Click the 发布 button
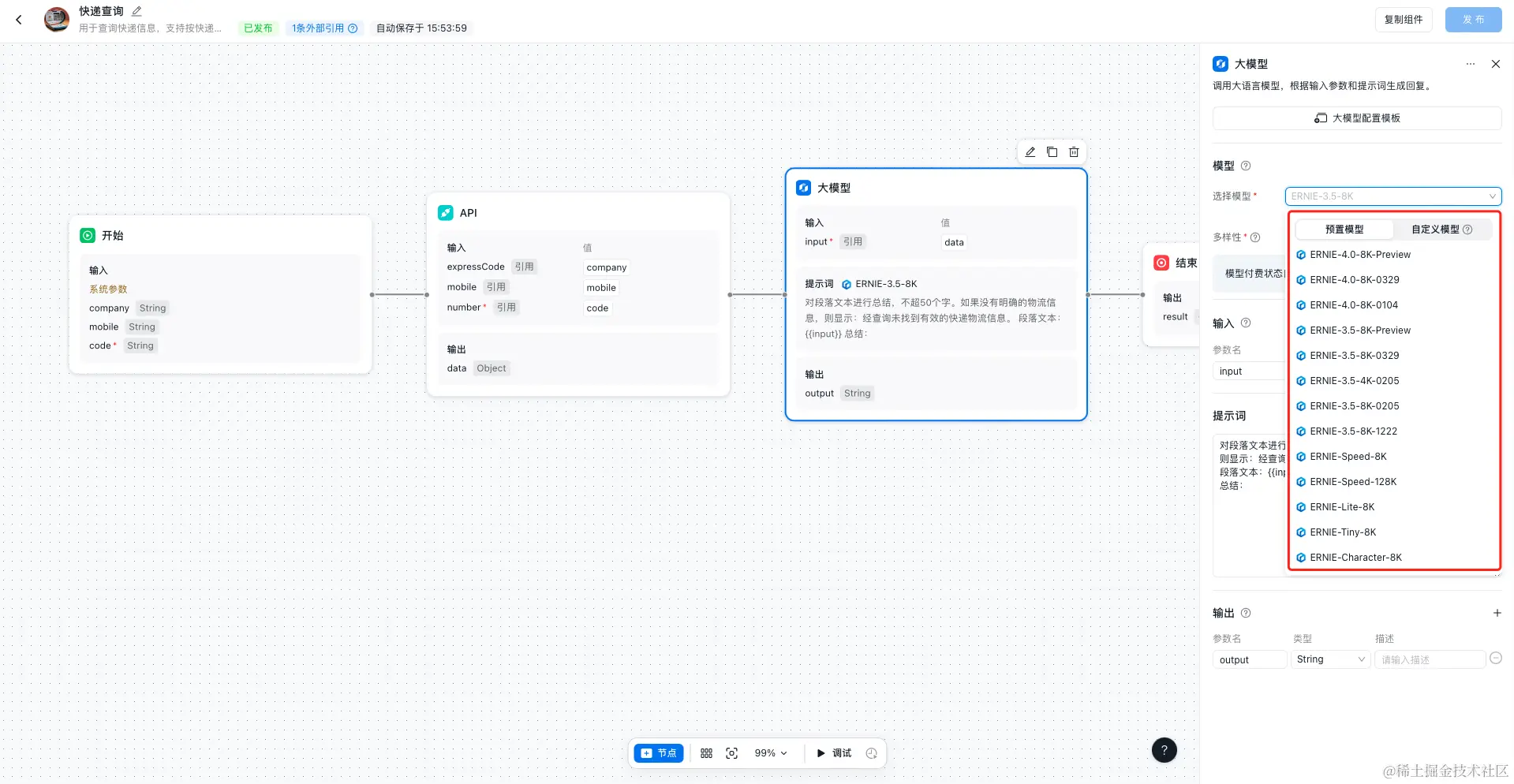This screenshot has width=1514, height=784. pyautogui.click(x=1473, y=20)
